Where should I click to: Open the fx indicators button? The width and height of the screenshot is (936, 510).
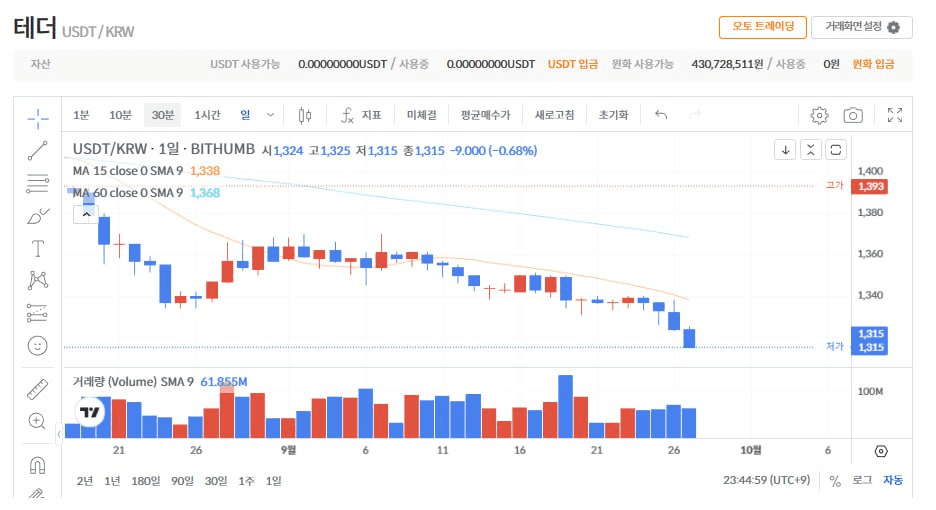click(361, 115)
